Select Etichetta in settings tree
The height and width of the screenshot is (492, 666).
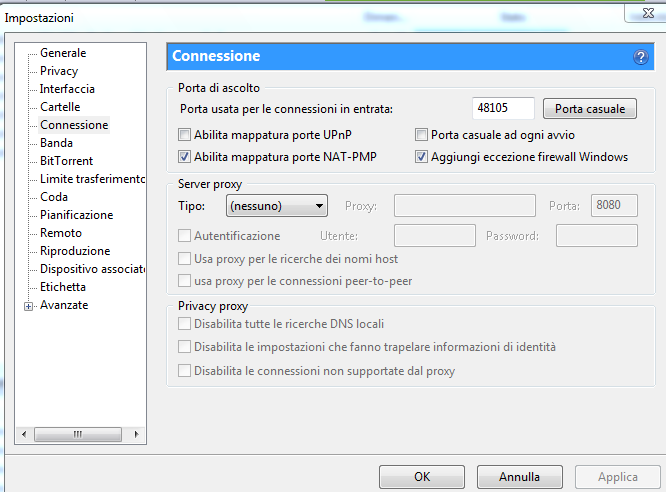coord(62,287)
